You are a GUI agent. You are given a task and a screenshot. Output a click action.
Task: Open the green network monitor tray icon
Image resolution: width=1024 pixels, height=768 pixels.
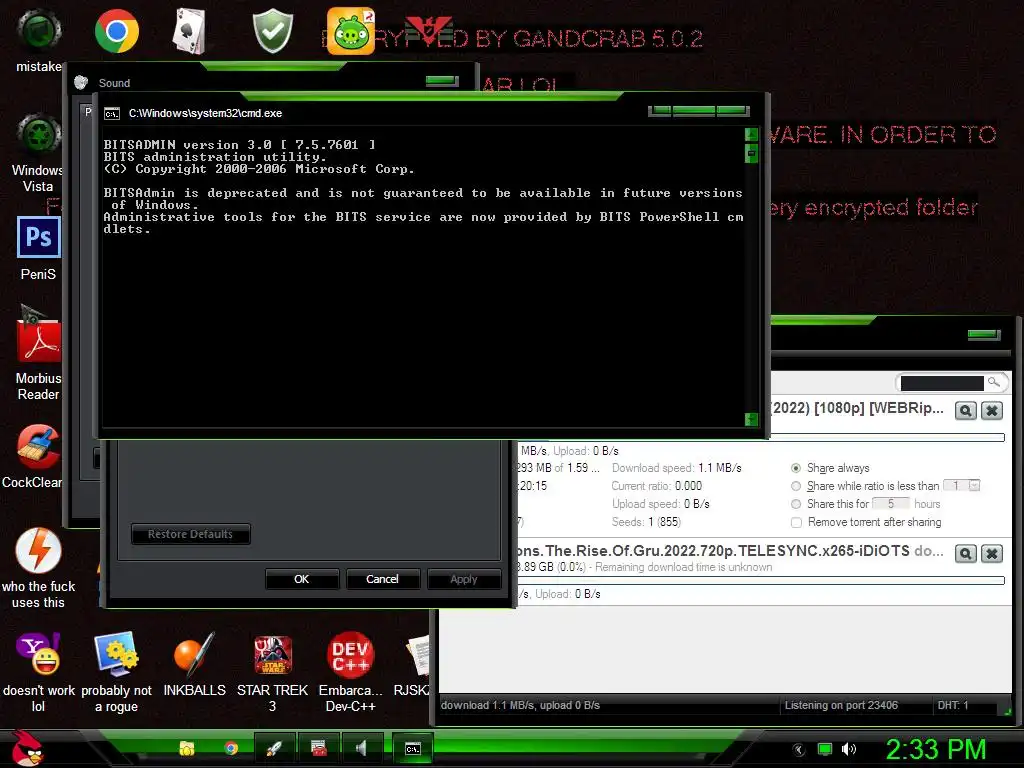click(x=825, y=749)
